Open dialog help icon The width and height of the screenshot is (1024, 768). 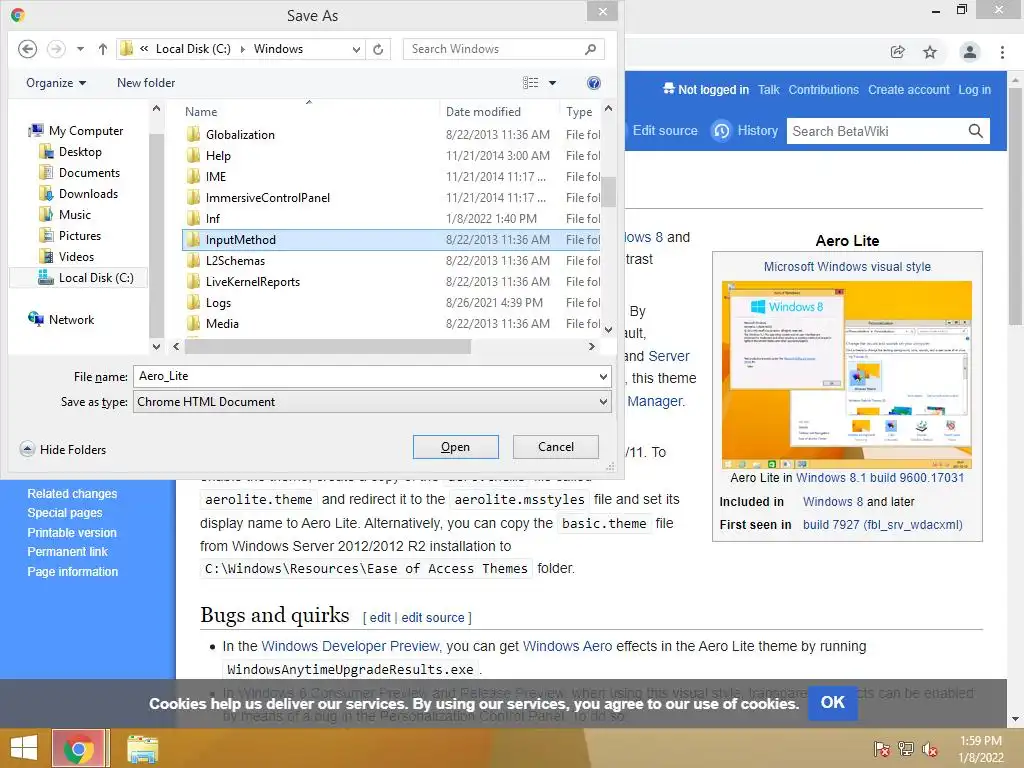594,83
